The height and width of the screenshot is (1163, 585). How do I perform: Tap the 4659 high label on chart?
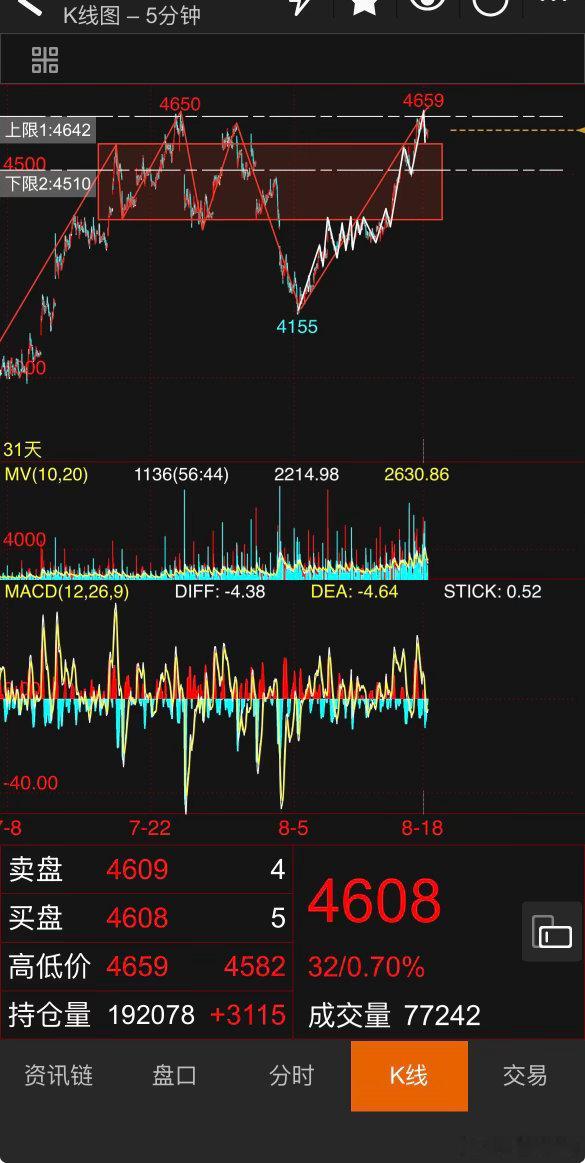click(423, 100)
